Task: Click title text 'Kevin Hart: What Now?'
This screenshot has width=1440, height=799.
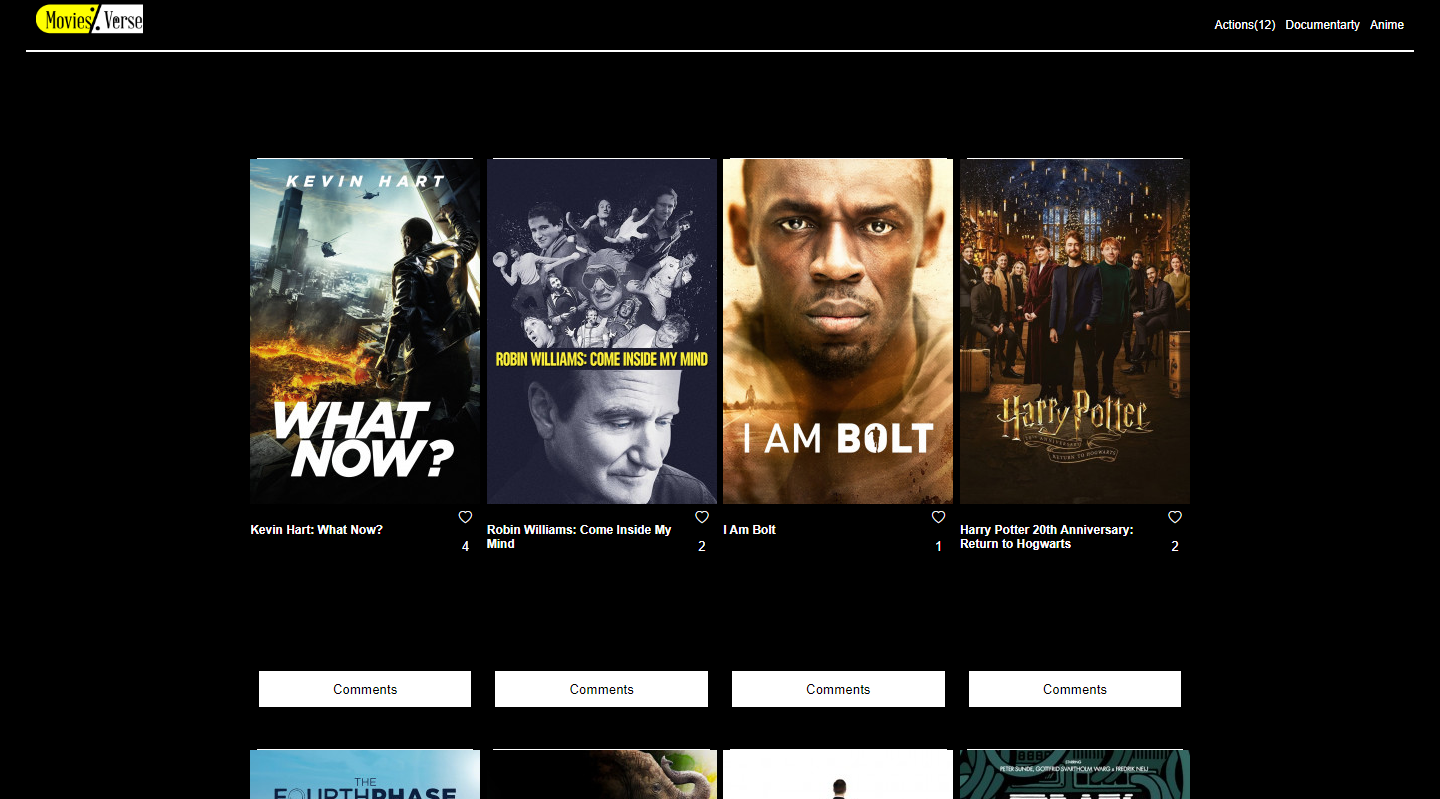Action: coord(316,530)
